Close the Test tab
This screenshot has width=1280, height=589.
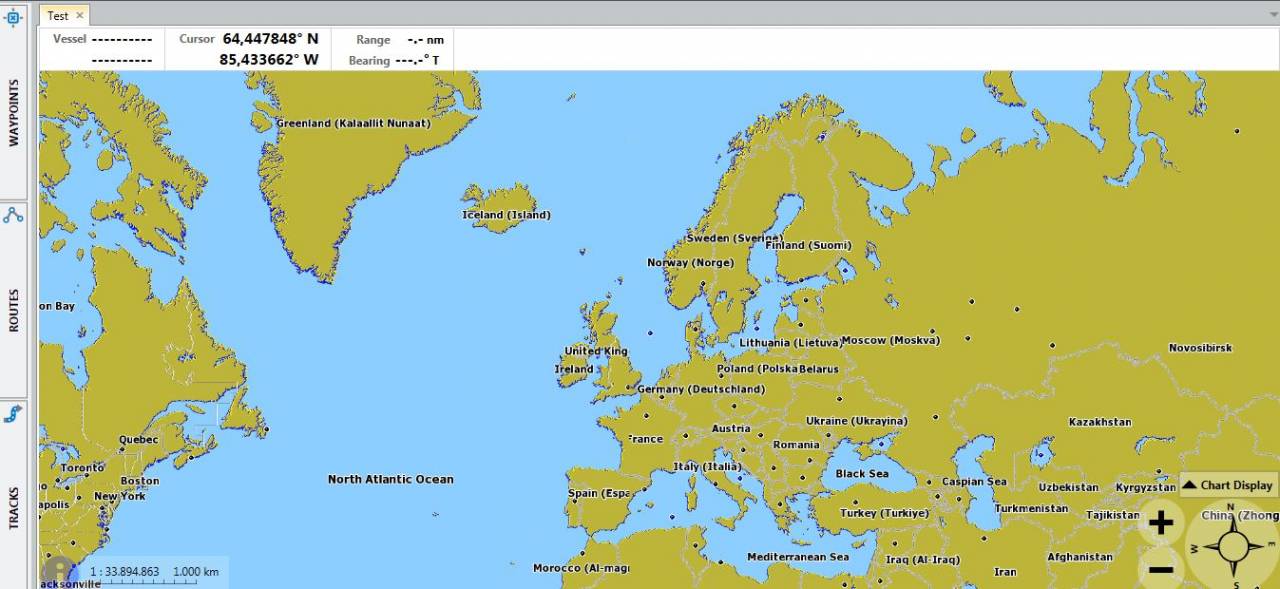[x=80, y=15]
